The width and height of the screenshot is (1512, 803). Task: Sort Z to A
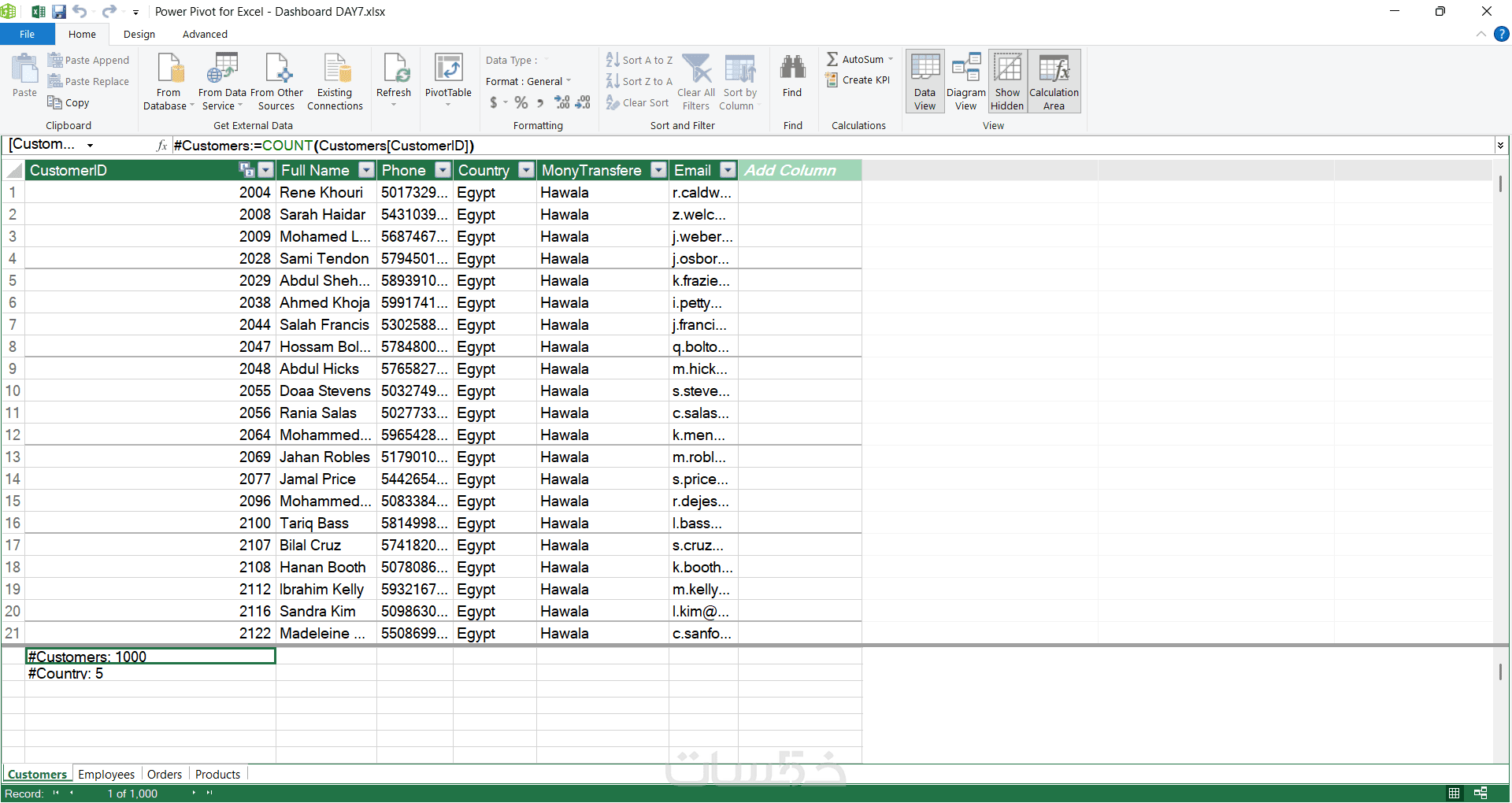coord(639,81)
